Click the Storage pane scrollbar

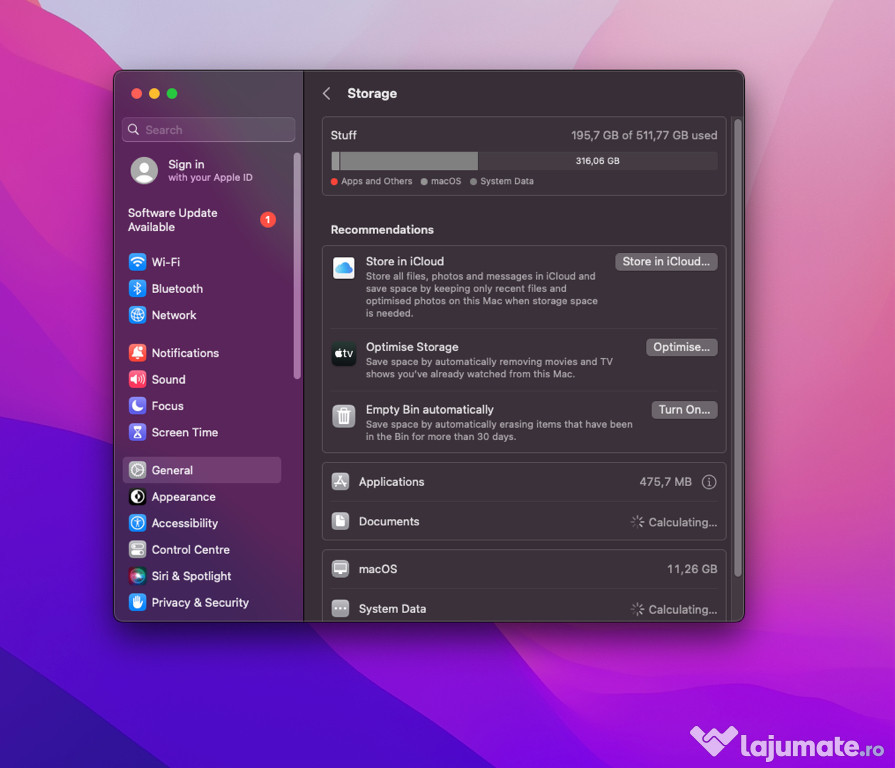click(737, 347)
